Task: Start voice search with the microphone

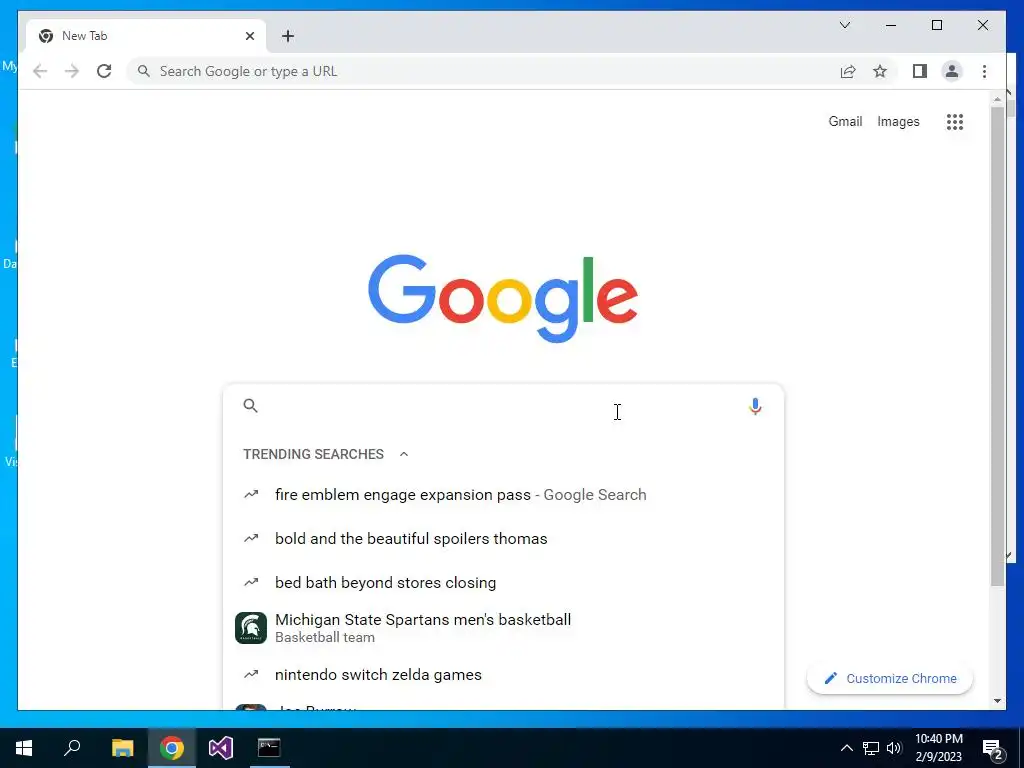Action: click(x=755, y=406)
